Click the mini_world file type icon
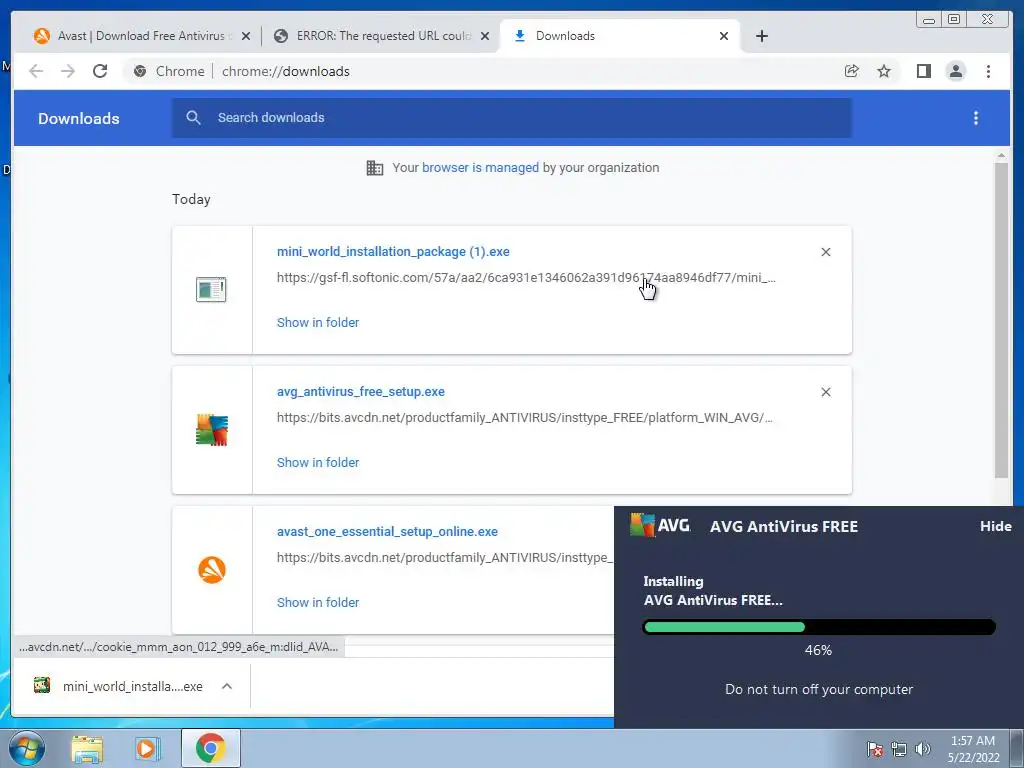This screenshot has width=1024, height=768. pyautogui.click(x=211, y=289)
